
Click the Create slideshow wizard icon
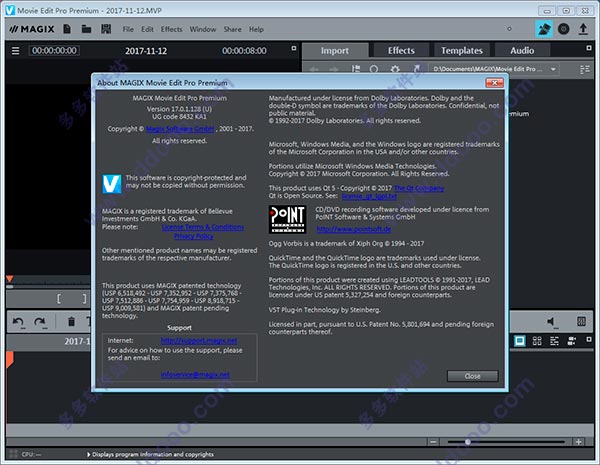[x=106, y=29]
